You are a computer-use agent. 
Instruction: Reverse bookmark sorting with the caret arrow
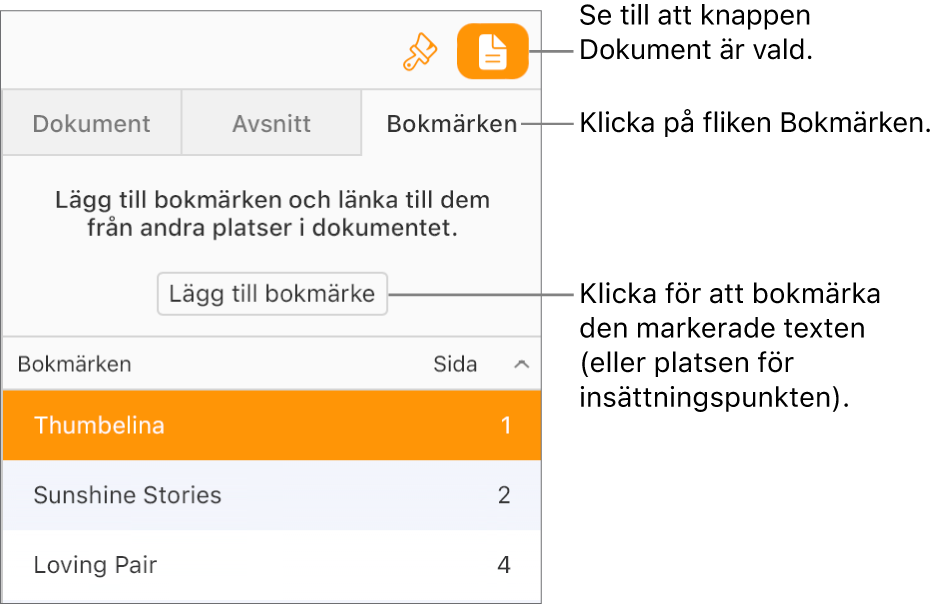coord(521,364)
